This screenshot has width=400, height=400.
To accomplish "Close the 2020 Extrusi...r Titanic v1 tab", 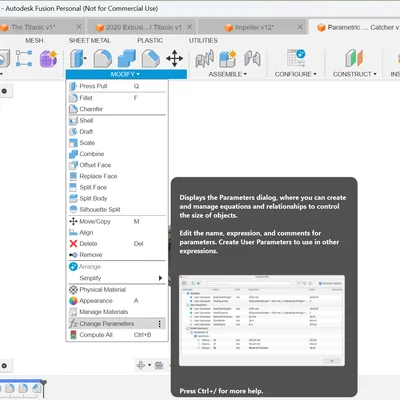I will click(189, 27).
